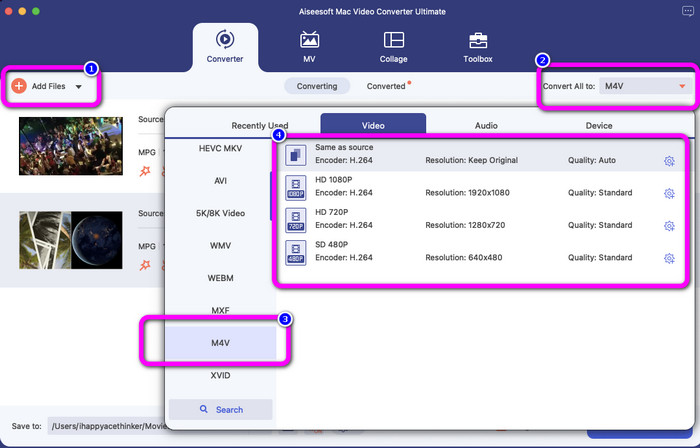This screenshot has width=700, height=448.
Task: Open the Converter tab
Action: tap(225, 46)
